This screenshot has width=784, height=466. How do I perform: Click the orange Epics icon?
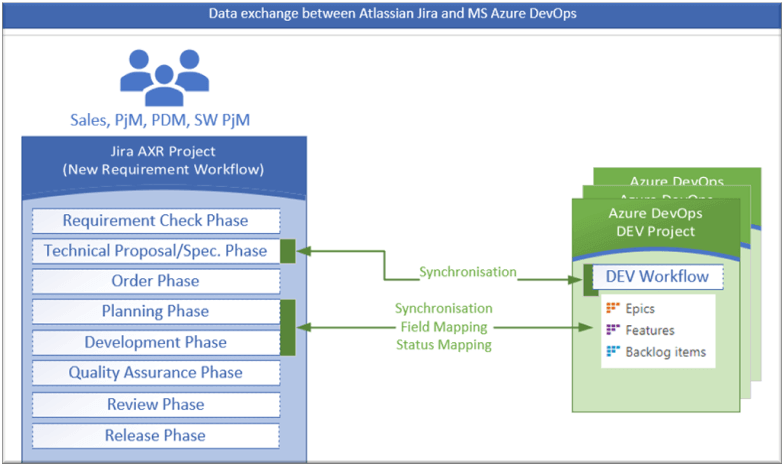[x=613, y=309]
